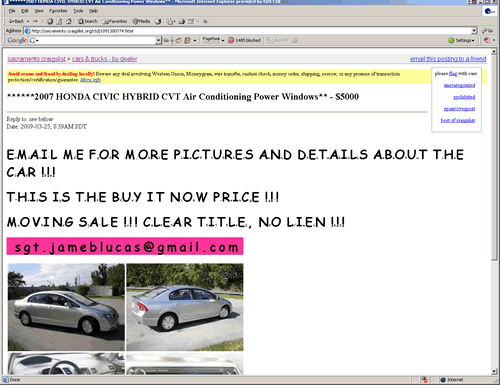This screenshot has height=389, width=500.
Task: Expand the Google search type 'G' dropdown
Action: 34,40
